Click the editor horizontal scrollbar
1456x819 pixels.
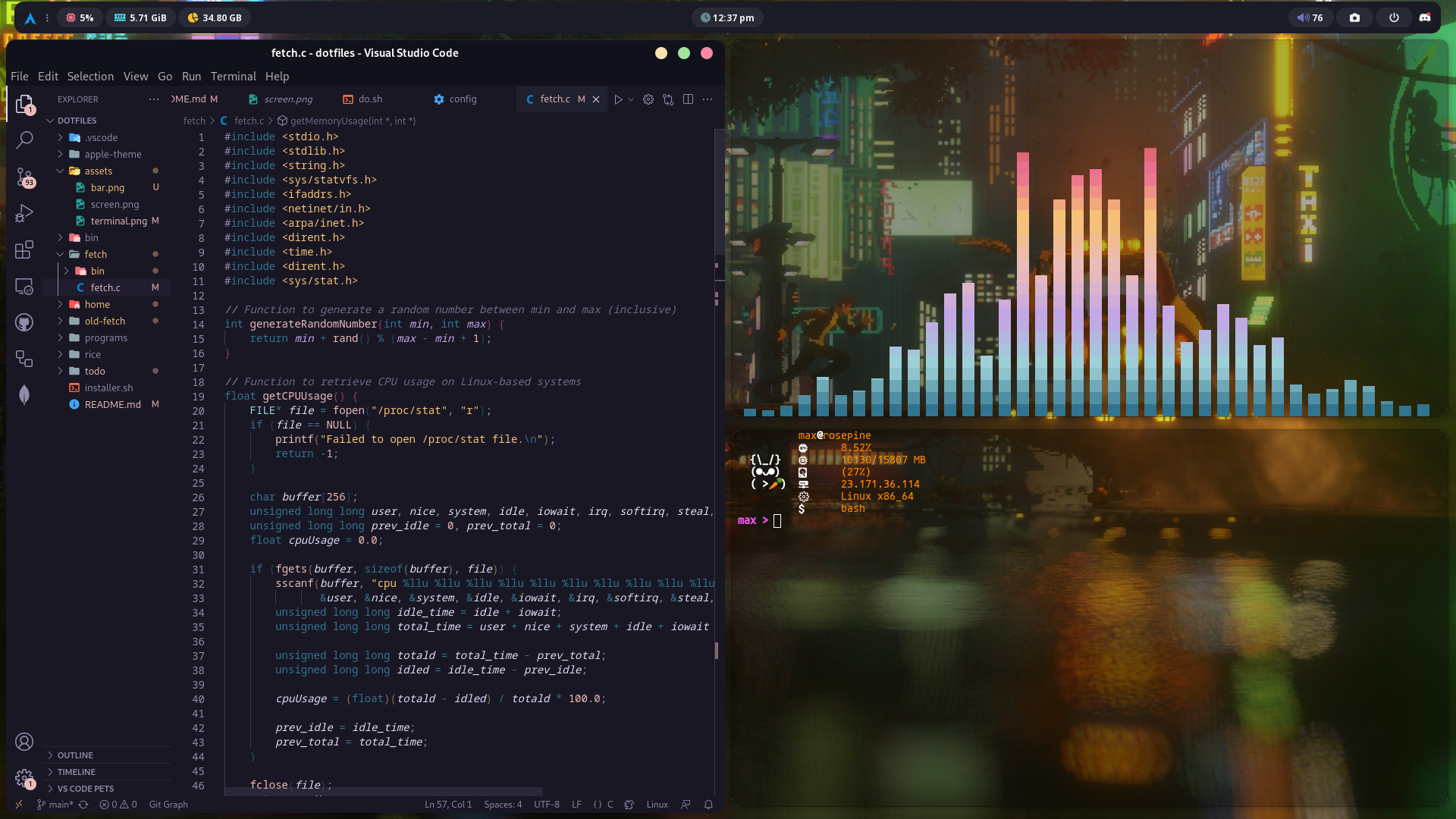[384, 791]
